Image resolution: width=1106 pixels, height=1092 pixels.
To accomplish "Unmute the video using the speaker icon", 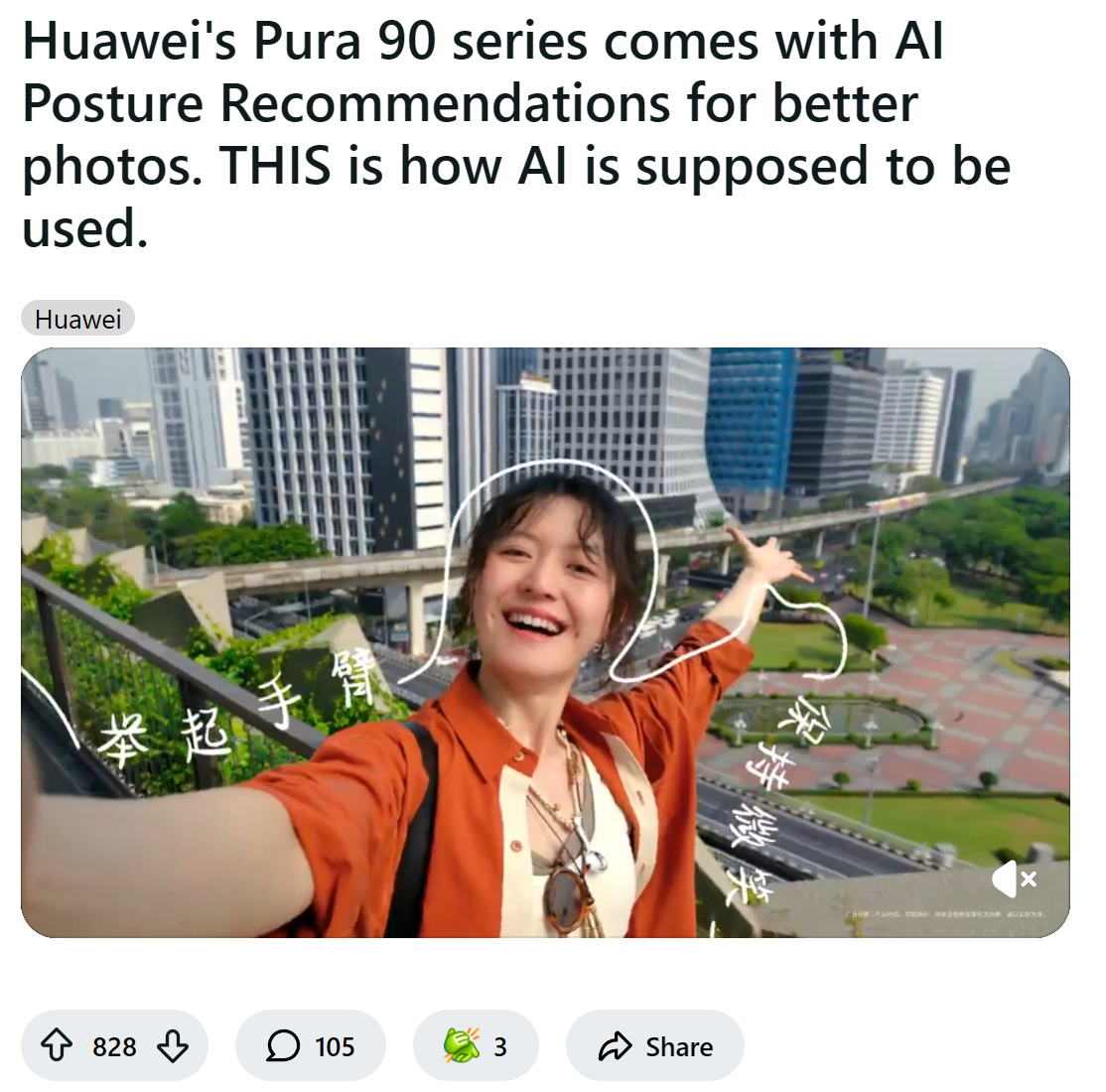I will (x=1015, y=879).
